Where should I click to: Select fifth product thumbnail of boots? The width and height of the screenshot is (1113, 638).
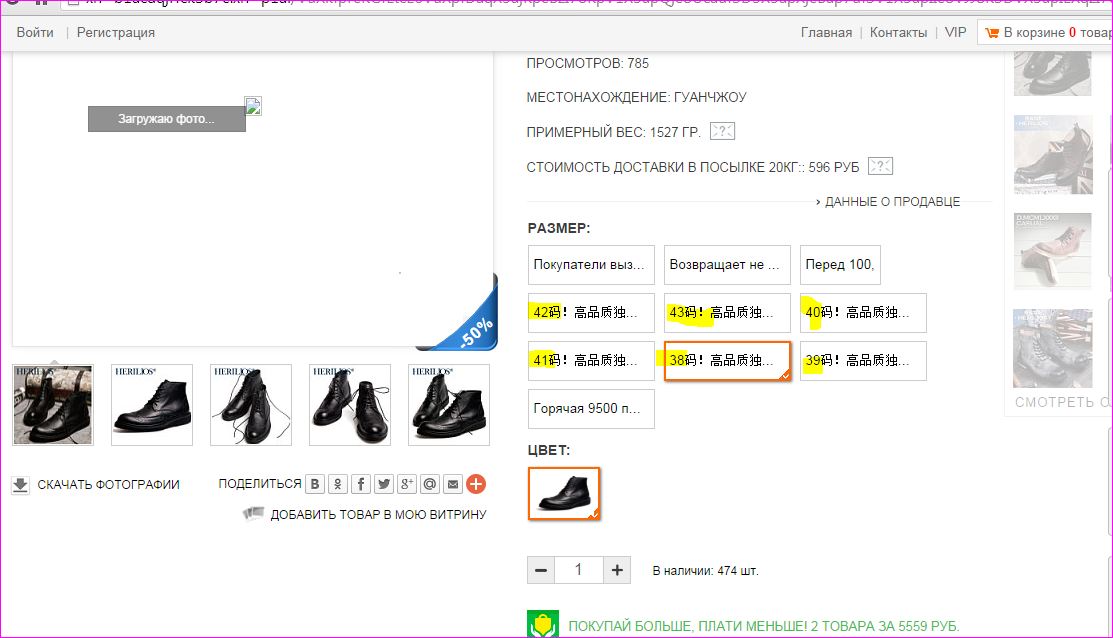(x=449, y=405)
